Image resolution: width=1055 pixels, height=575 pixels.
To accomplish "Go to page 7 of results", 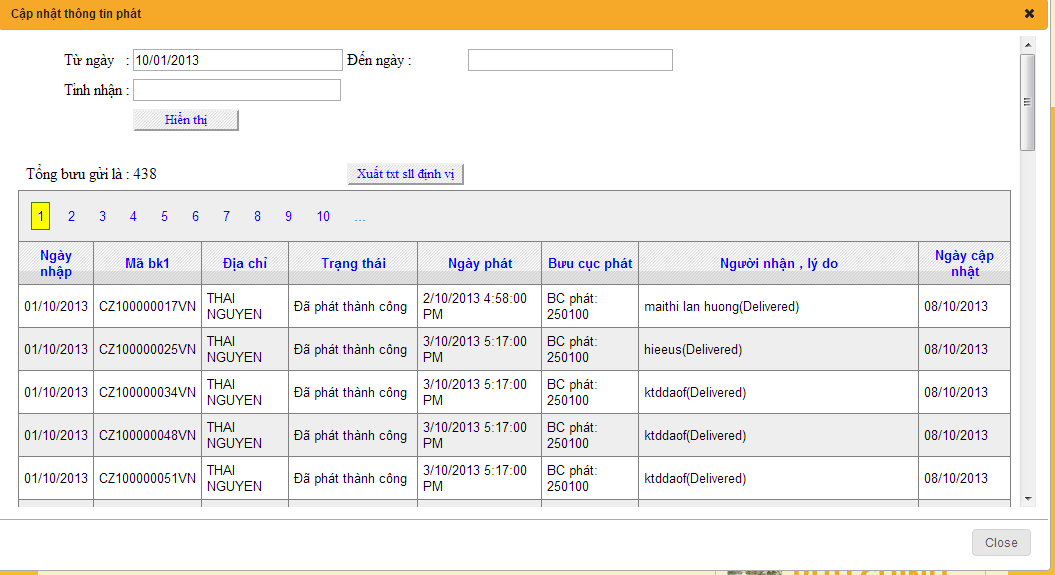I will (x=226, y=217).
